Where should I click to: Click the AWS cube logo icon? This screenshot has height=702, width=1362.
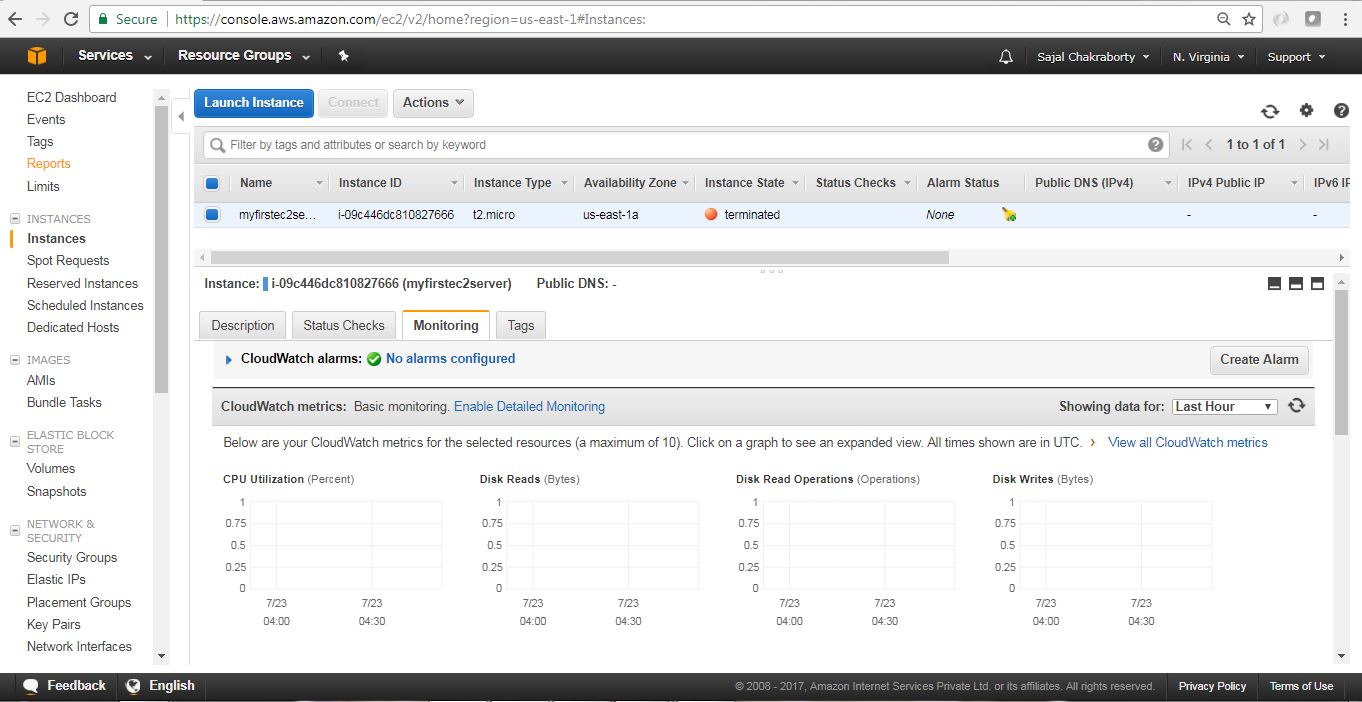pos(37,56)
